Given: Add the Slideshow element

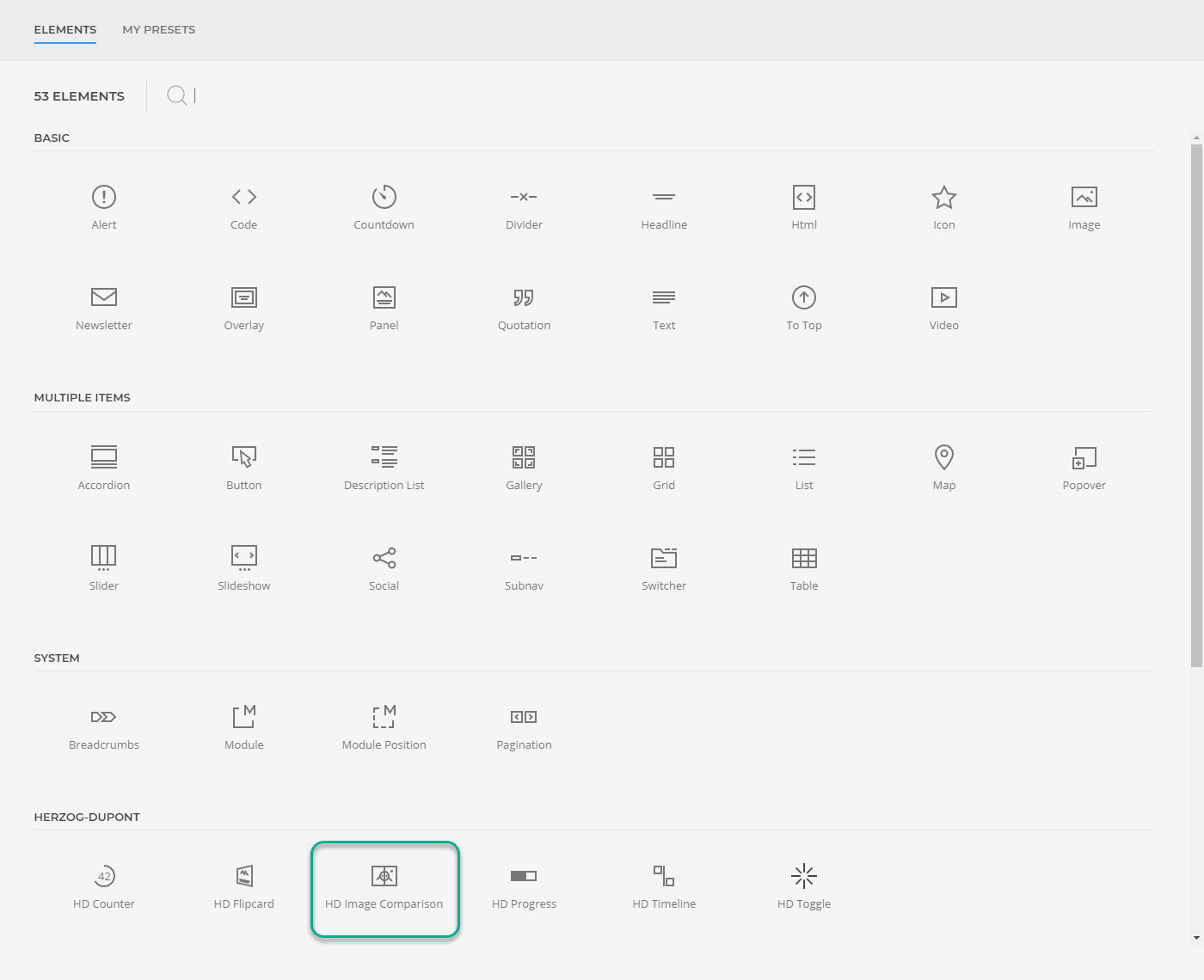Looking at the screenshot, I should (243, 567).
